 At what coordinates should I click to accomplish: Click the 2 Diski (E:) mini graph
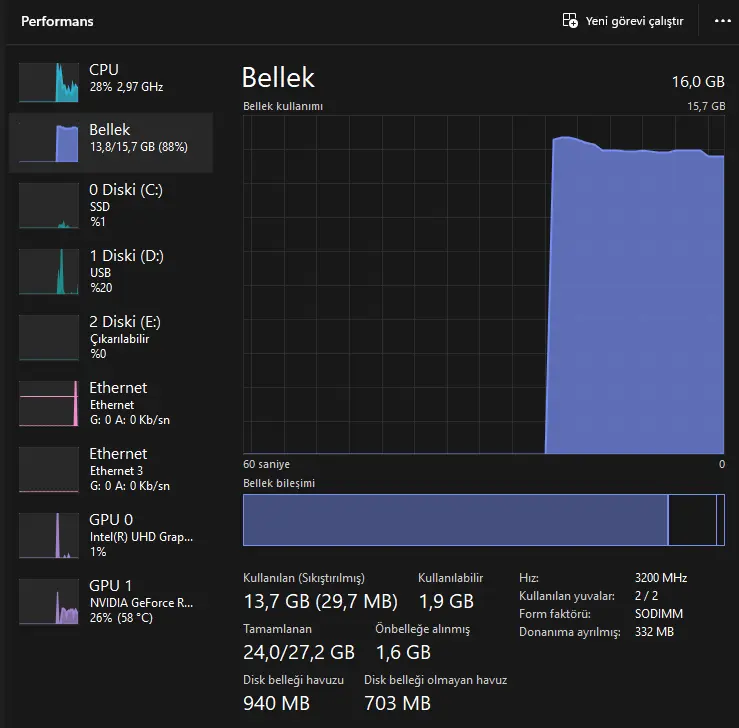(49, 337)
